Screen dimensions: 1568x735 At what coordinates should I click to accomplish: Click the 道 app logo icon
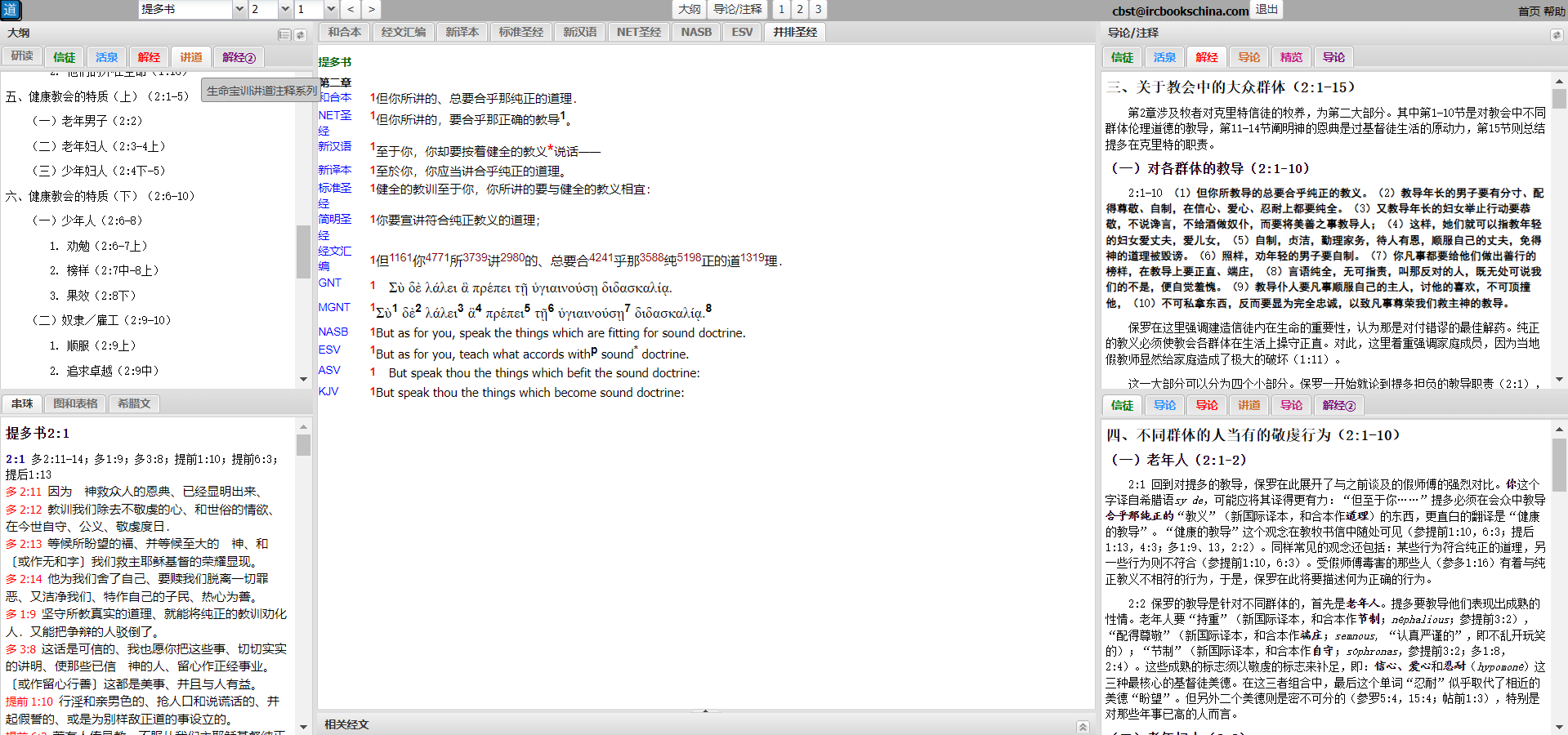pos(11,10)
